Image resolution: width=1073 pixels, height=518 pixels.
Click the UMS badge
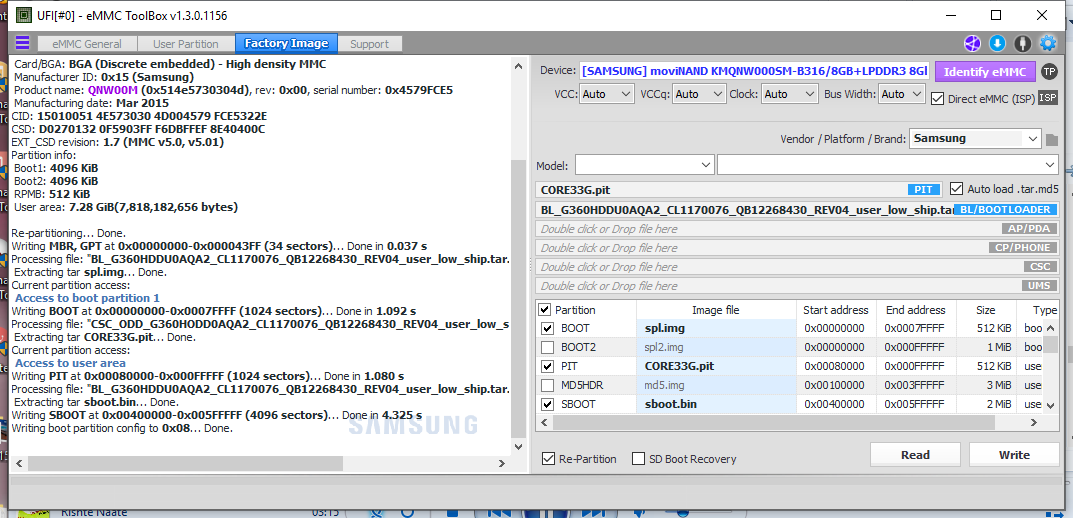(x=1038, y=286)
